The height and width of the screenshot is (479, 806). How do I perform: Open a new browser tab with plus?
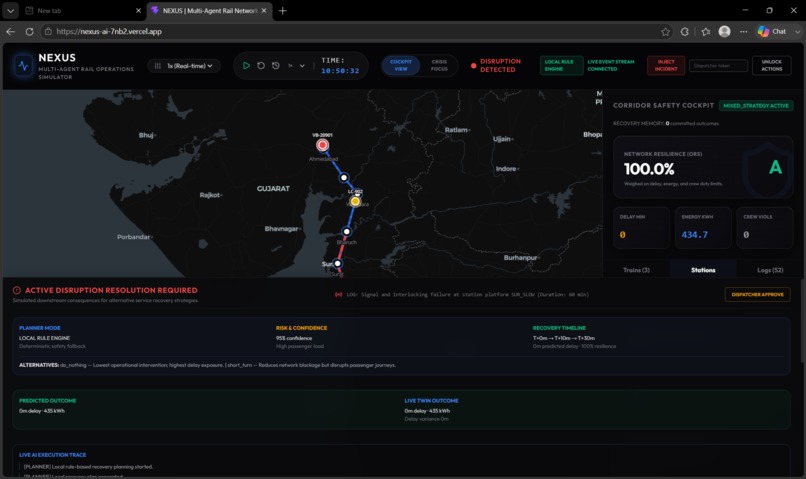pos(282,10)
